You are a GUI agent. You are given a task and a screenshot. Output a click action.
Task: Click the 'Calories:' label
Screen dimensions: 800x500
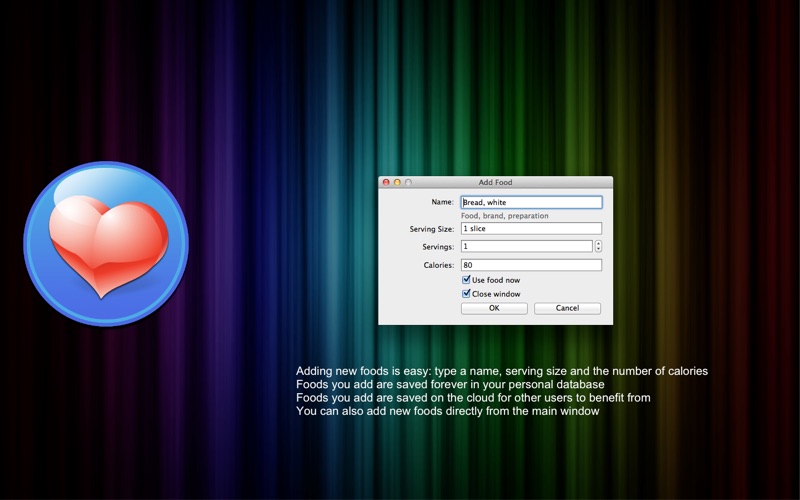(x=439, y=265)
